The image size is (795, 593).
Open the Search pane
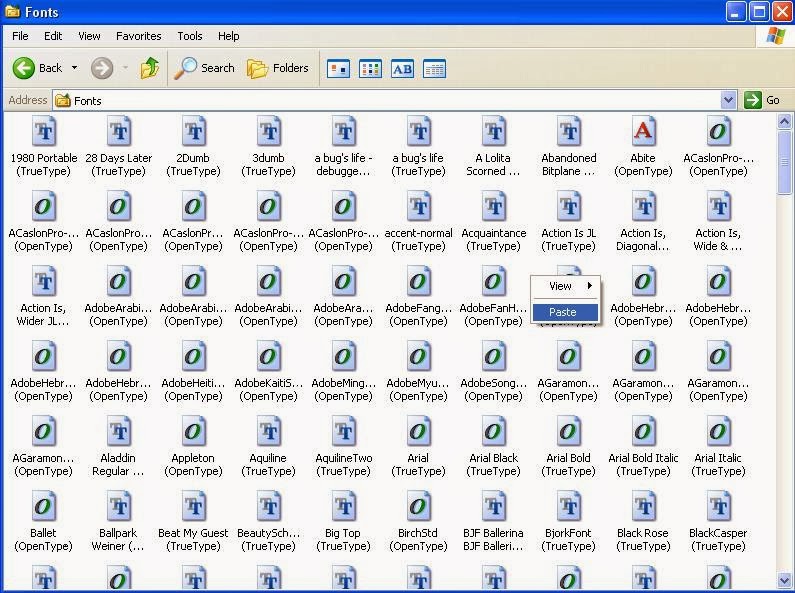204,68
